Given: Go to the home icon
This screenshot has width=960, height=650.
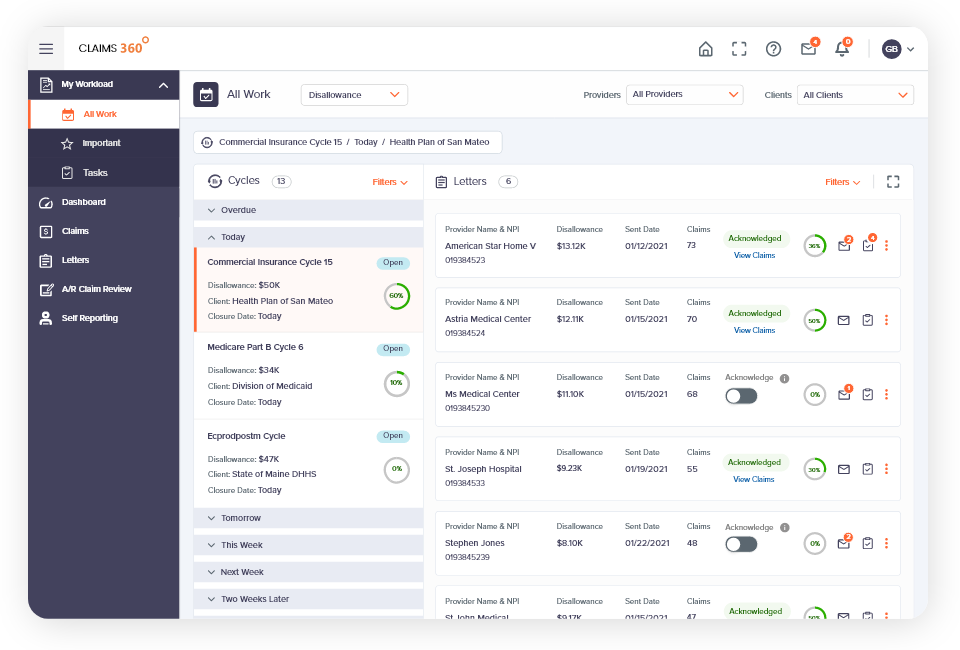Looking at the screenshot, I should (705, 49).
